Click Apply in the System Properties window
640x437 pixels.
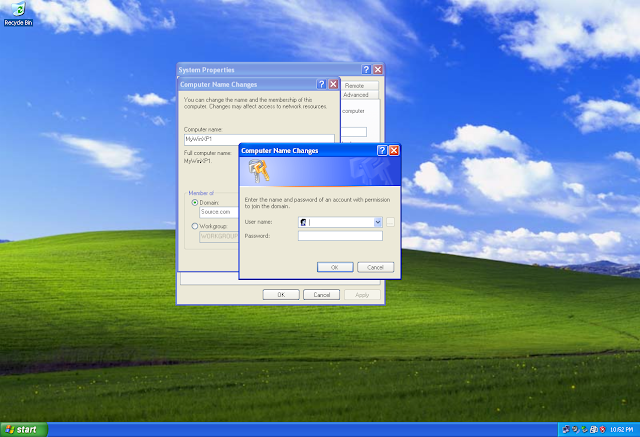point(362,295)
